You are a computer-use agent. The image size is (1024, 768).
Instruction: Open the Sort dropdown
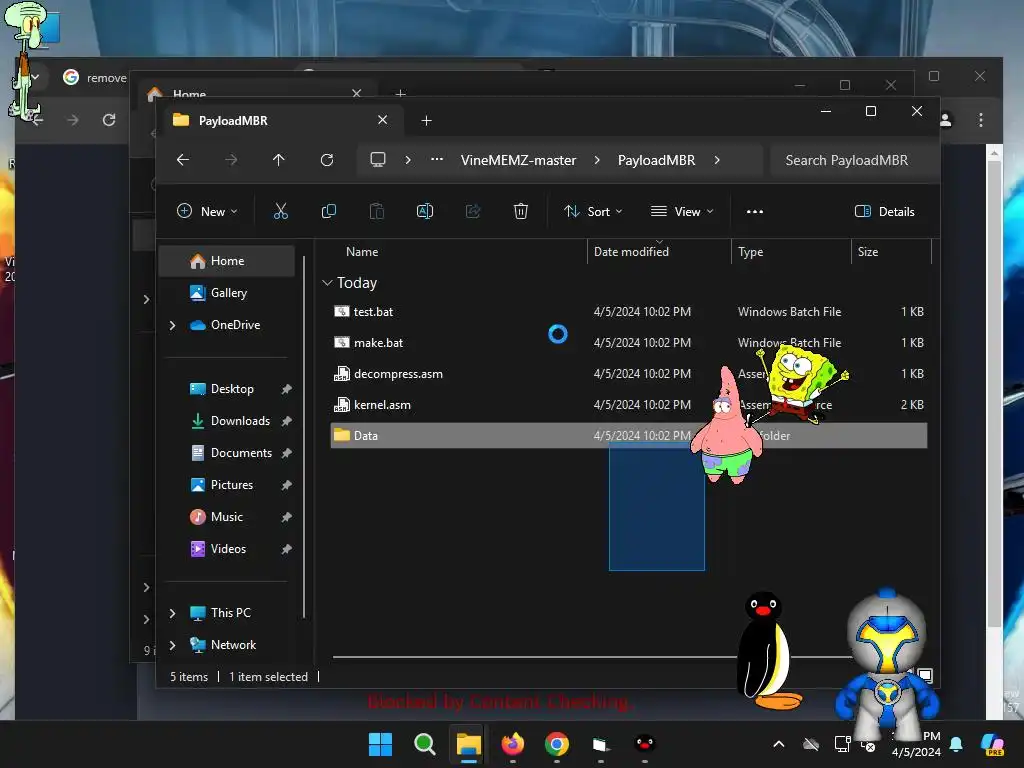click(593, 212)
